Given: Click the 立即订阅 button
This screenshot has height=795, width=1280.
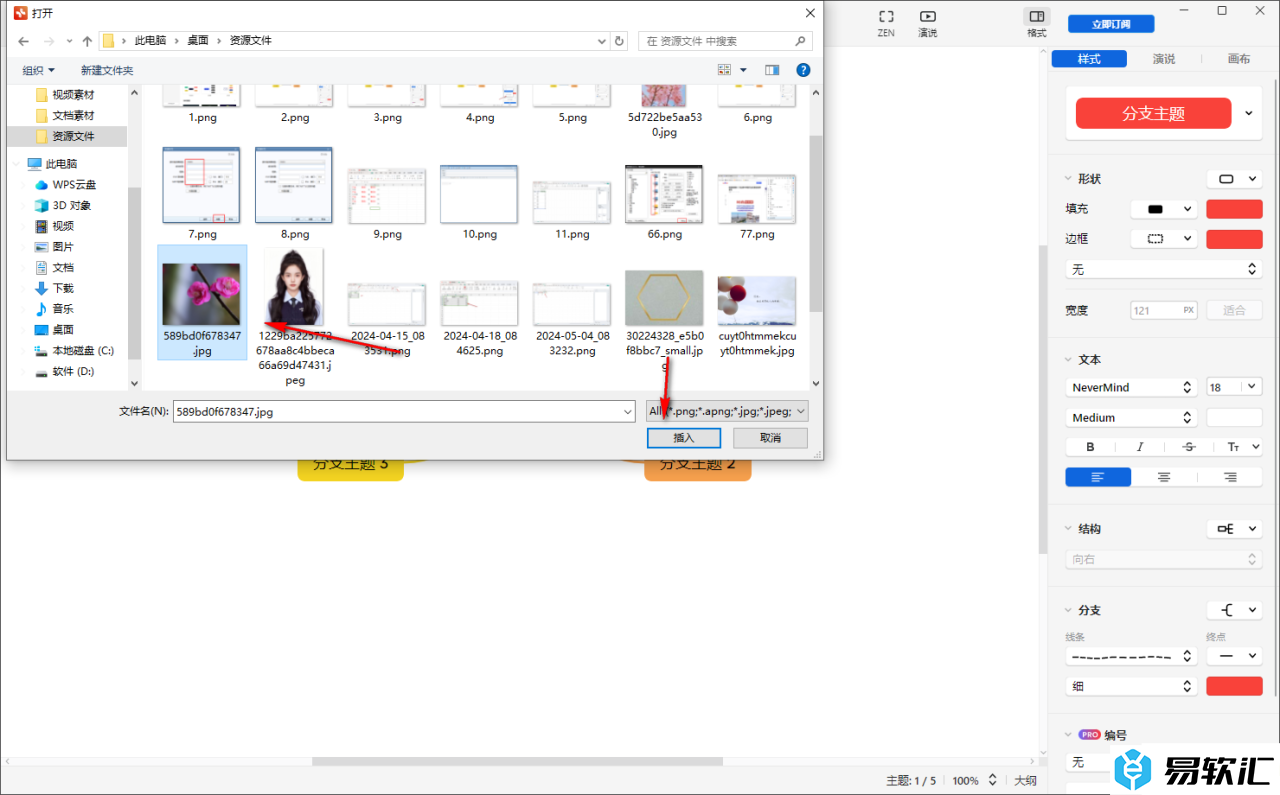Looking at the screenshot, I should (1111, 24).
